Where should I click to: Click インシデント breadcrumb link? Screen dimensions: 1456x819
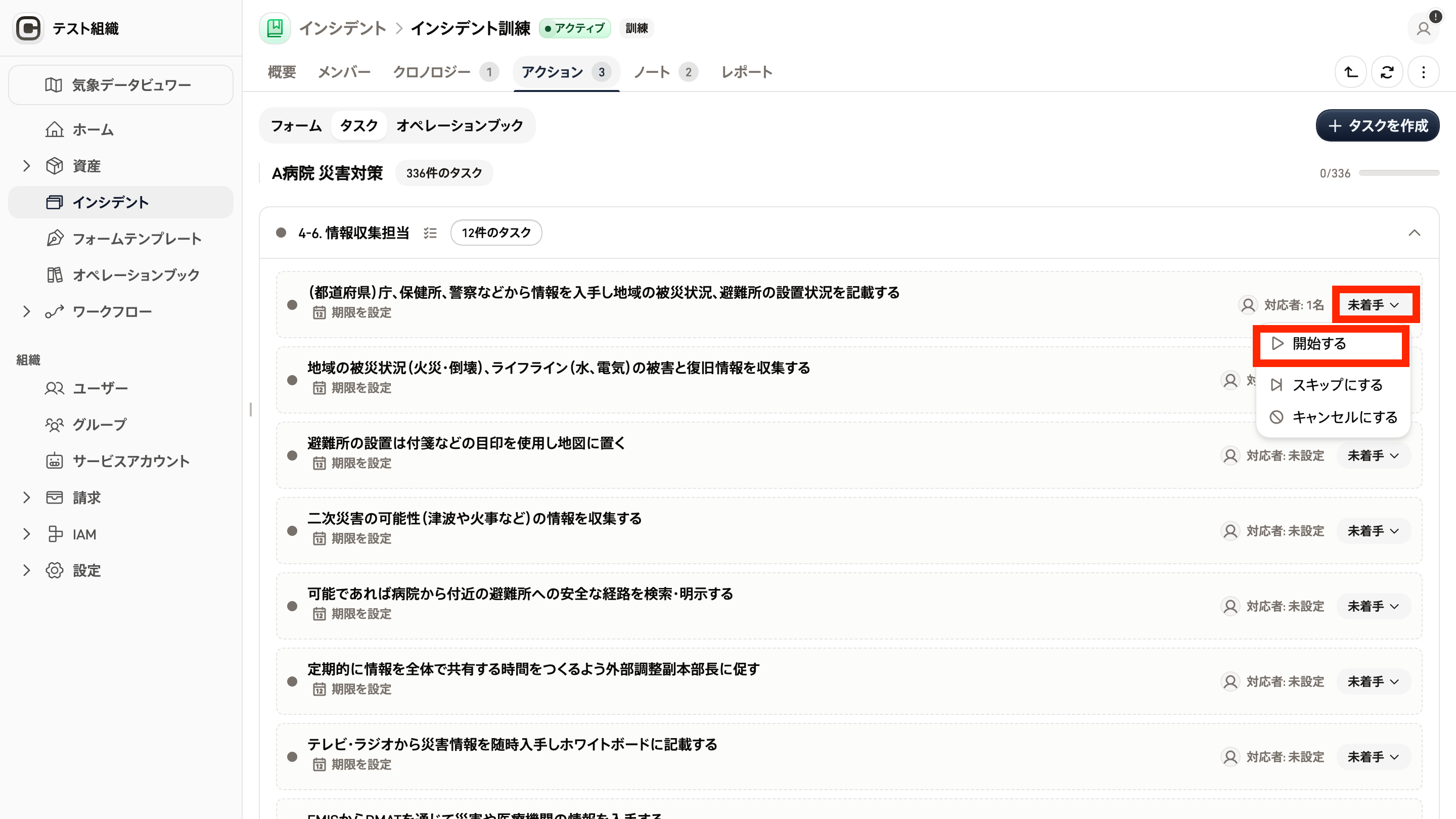point(342,28)
